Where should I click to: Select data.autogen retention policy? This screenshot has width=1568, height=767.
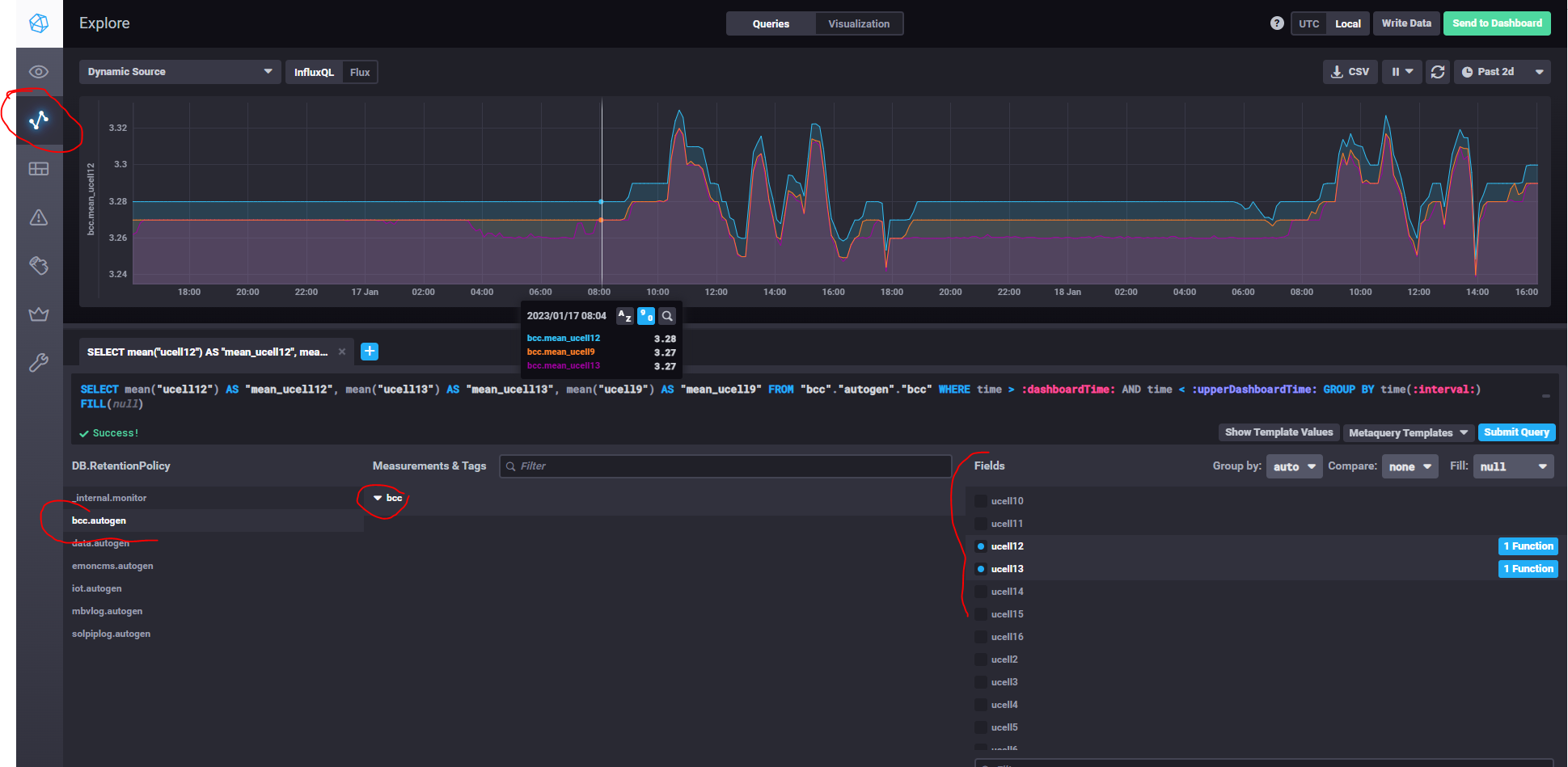pos(214,543)
